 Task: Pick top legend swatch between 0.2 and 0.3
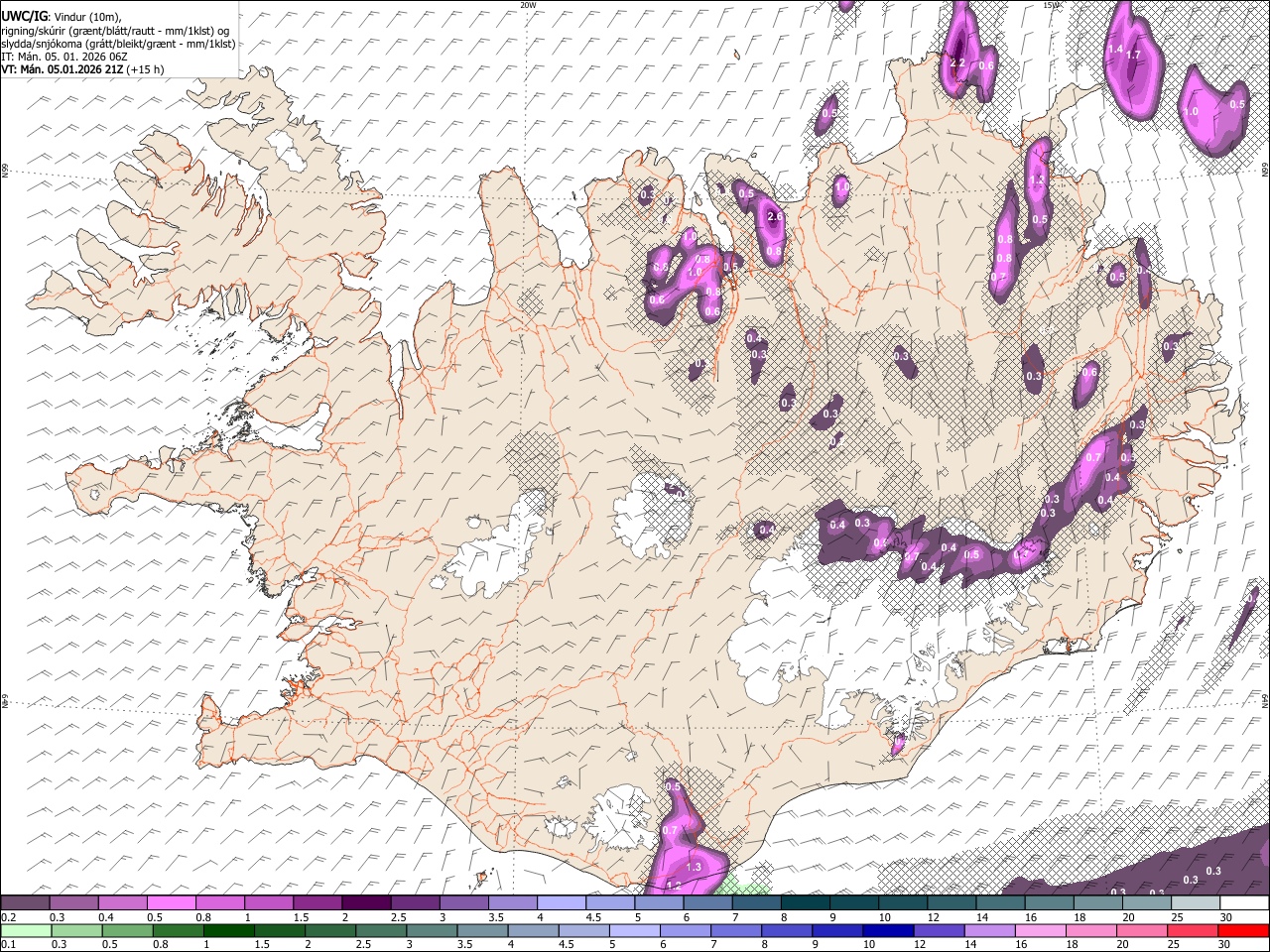coord(25,902)
